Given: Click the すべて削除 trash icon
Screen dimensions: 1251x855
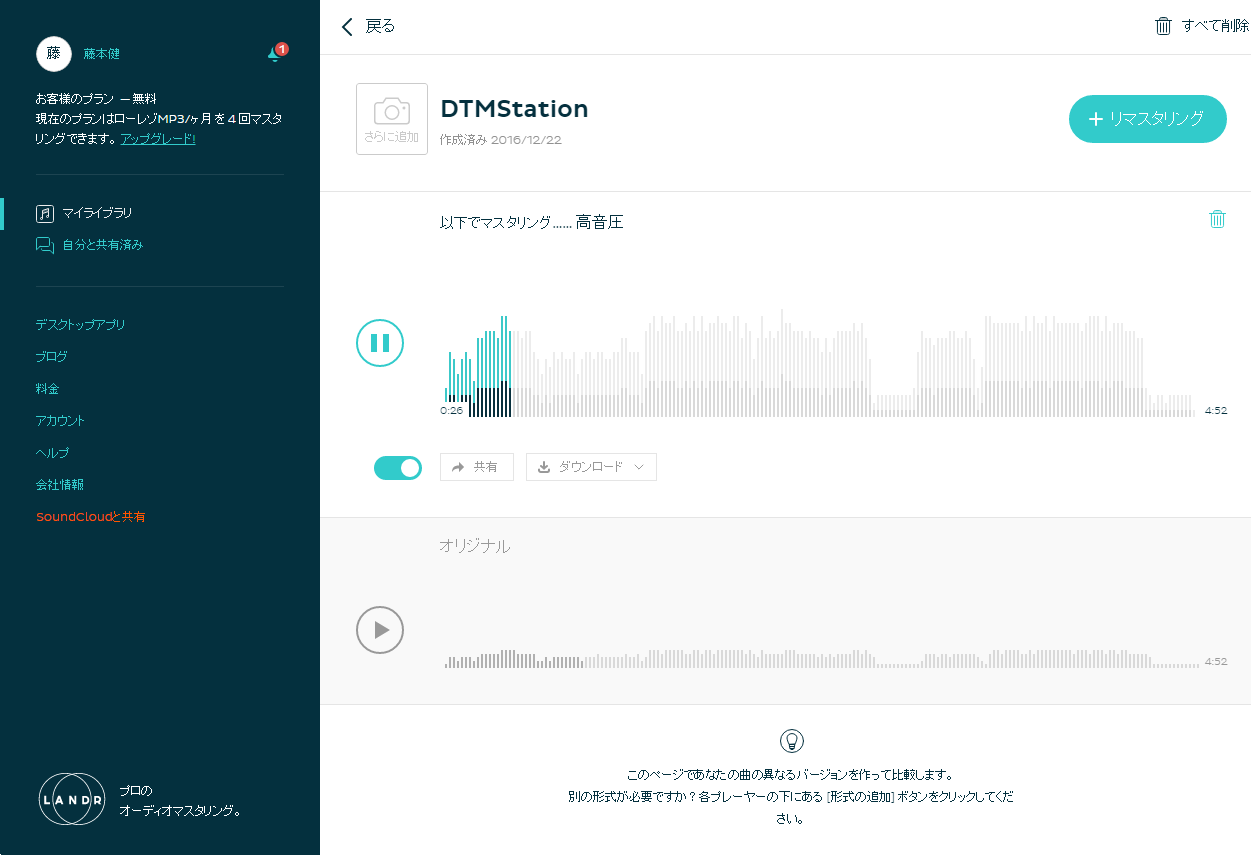Looking at the screenshot, I should point(1163,27).
